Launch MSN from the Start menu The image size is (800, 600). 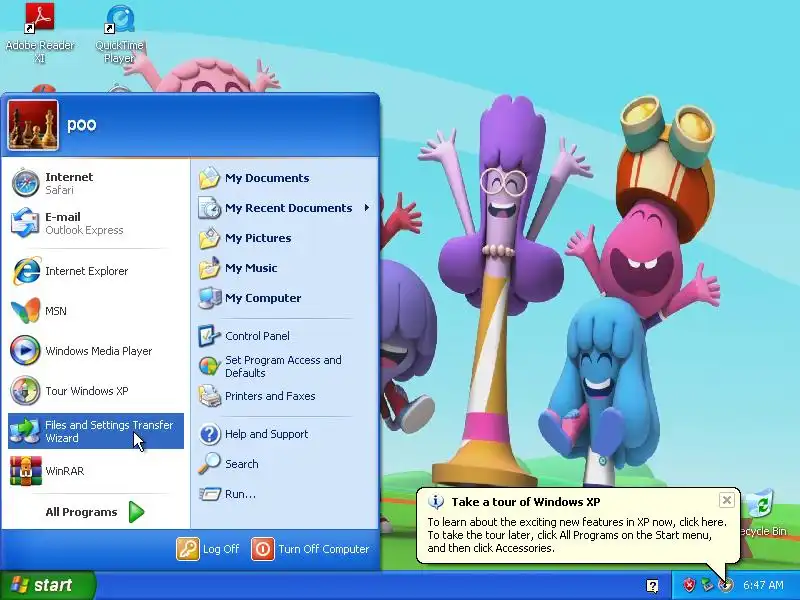pos(96,311)
